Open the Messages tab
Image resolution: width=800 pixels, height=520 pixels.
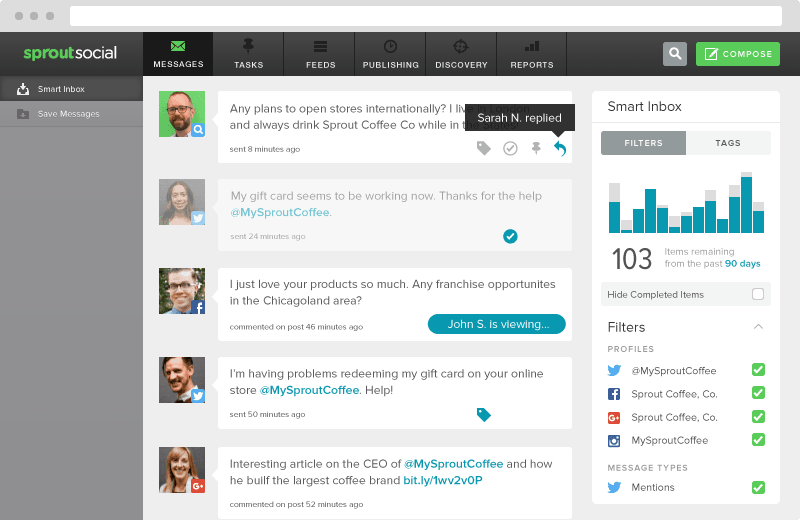tap(178, 54)
